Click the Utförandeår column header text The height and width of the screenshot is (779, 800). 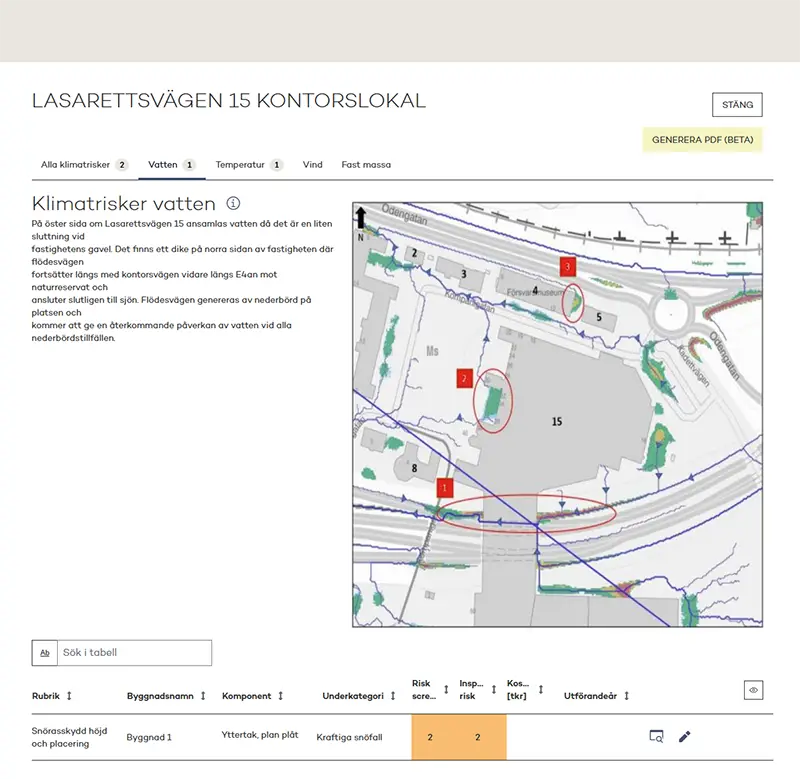pyautogui.click(x=590, y=696)
